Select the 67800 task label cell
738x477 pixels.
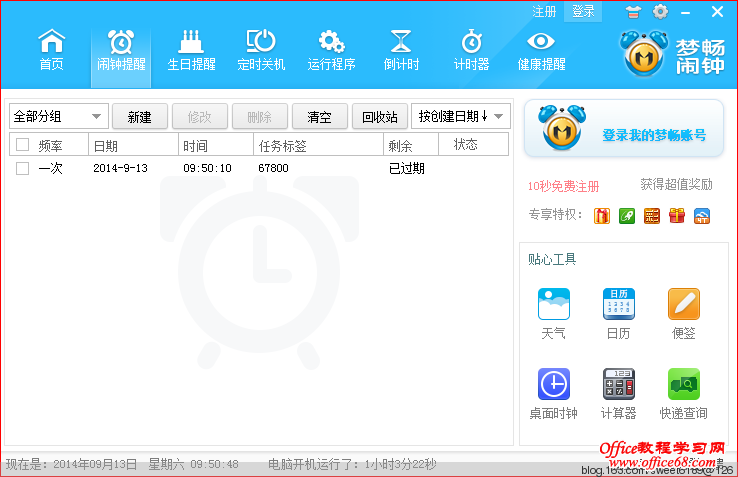click(273, 168)
